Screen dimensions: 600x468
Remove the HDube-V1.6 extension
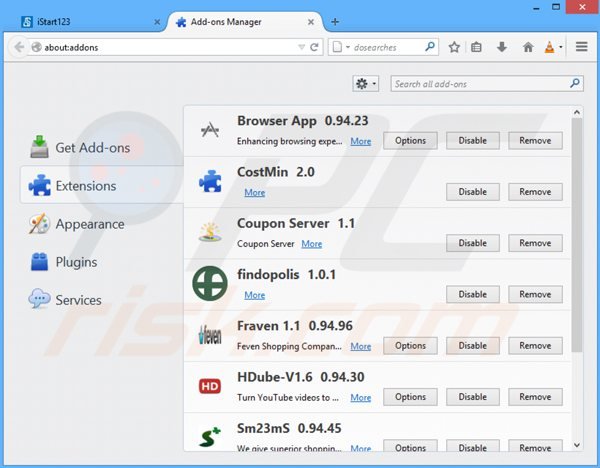point(535,397)
